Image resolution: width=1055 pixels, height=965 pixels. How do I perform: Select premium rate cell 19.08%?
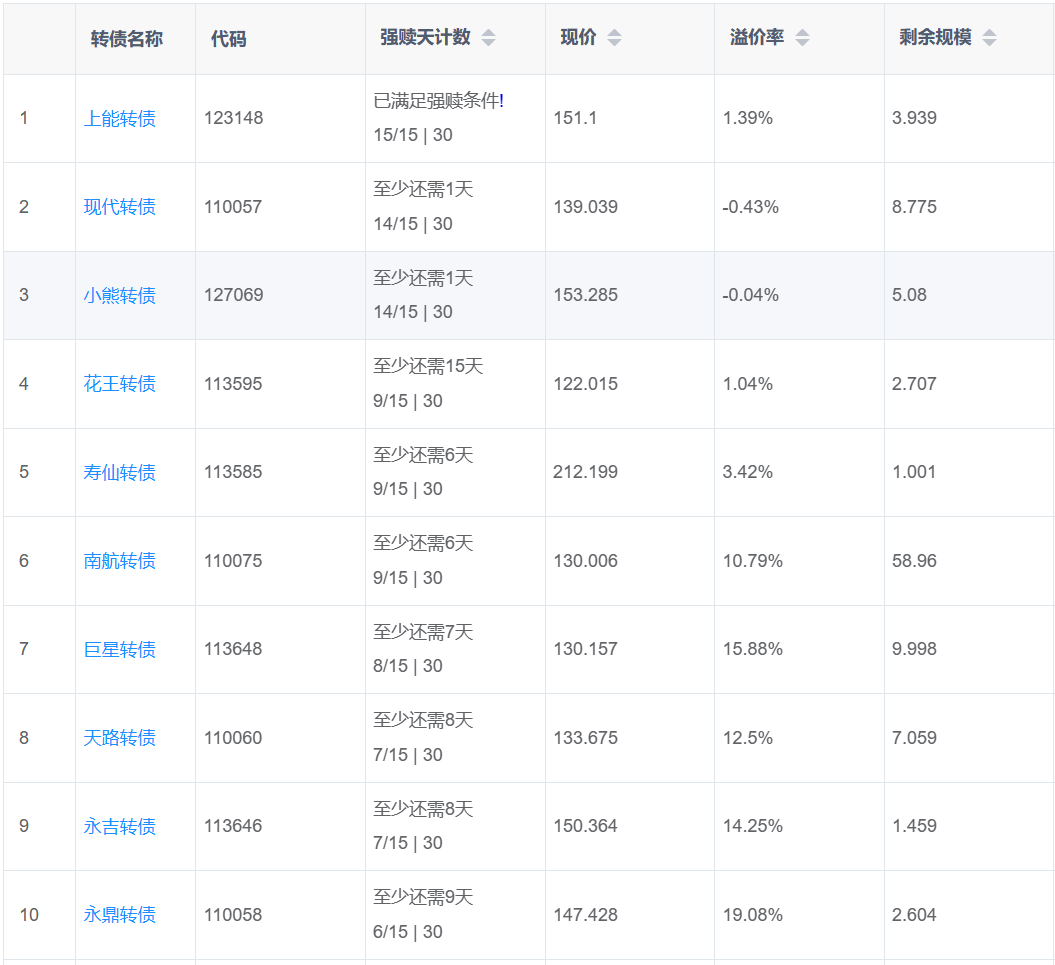(x=752, y=915)
